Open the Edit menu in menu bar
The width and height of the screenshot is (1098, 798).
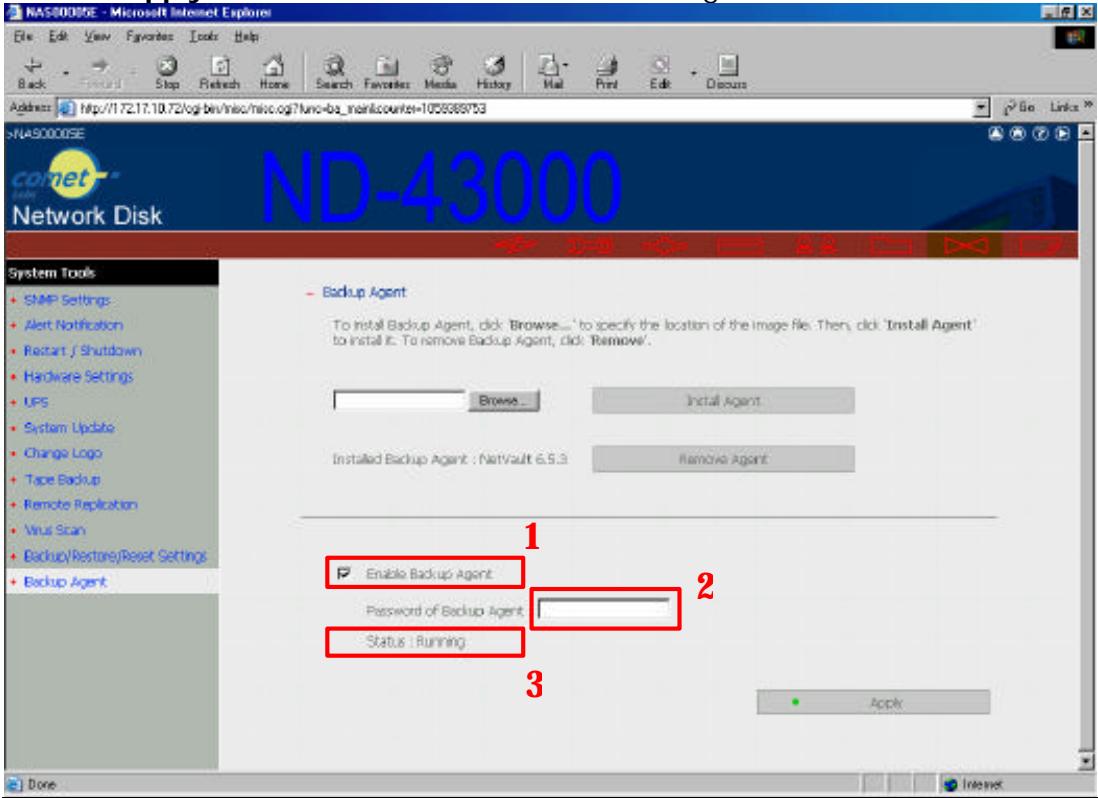pos(58,36)
